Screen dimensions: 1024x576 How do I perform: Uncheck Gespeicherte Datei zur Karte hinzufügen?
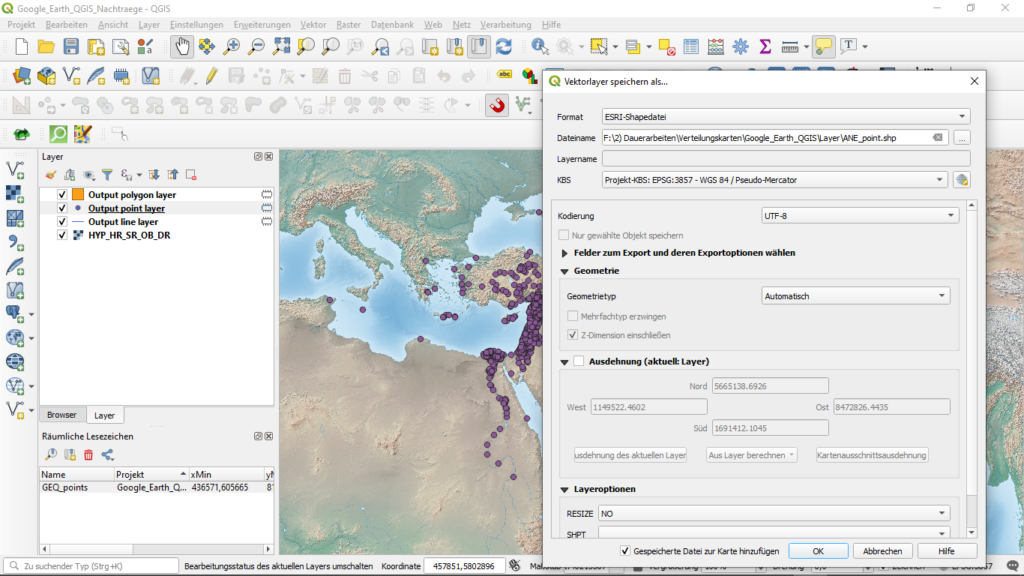tap(625, 551)
